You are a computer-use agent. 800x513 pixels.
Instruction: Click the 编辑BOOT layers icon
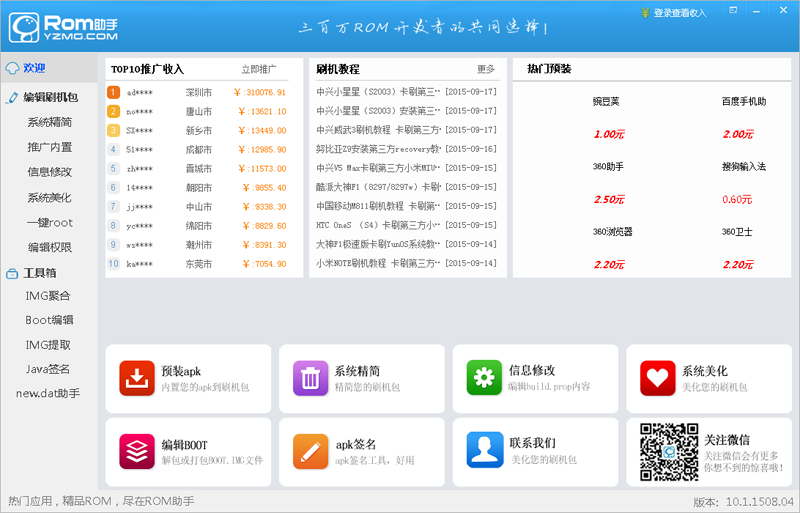[137, 451]
